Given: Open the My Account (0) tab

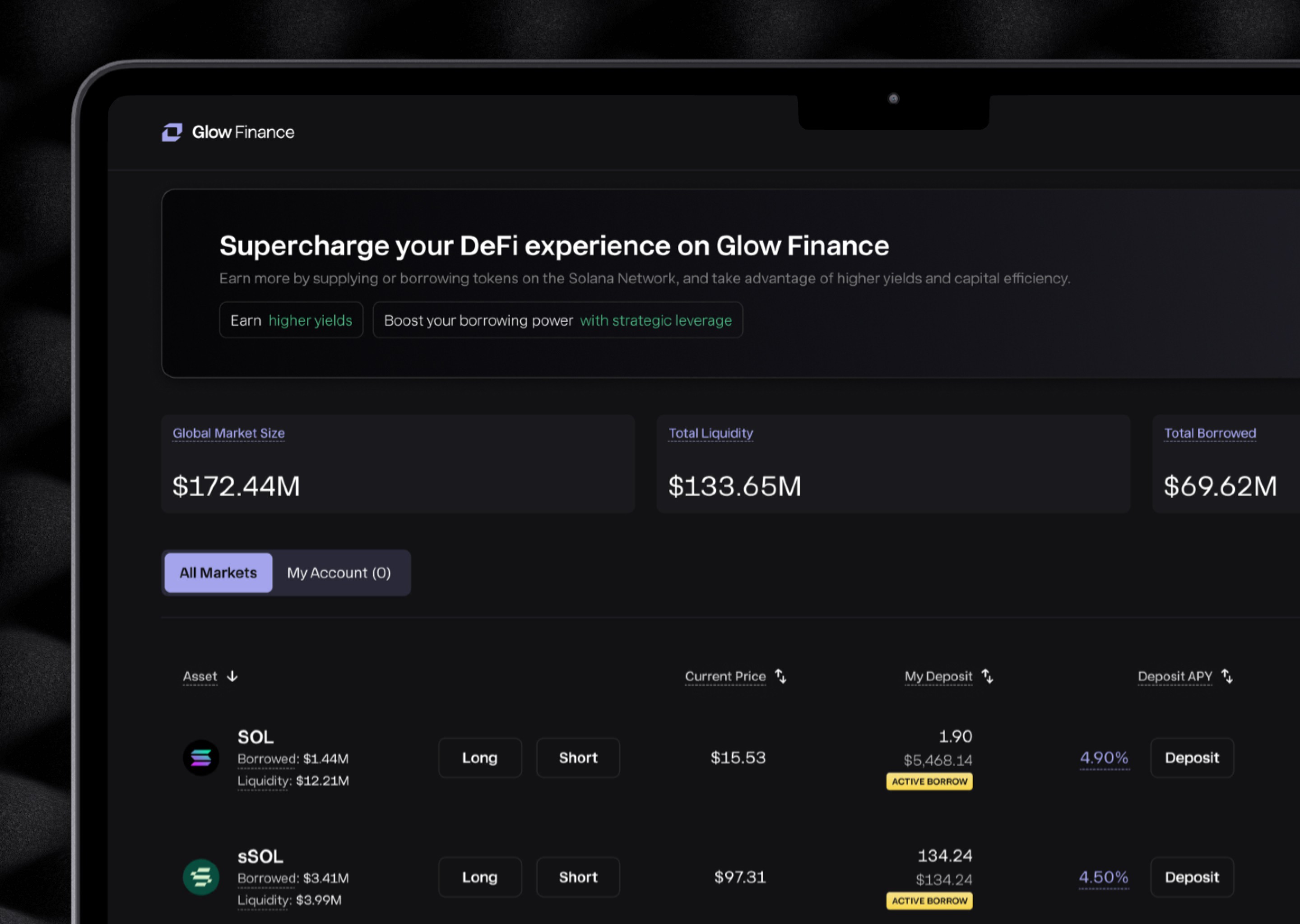Looking at the screenshot, I should pos(339,573).
